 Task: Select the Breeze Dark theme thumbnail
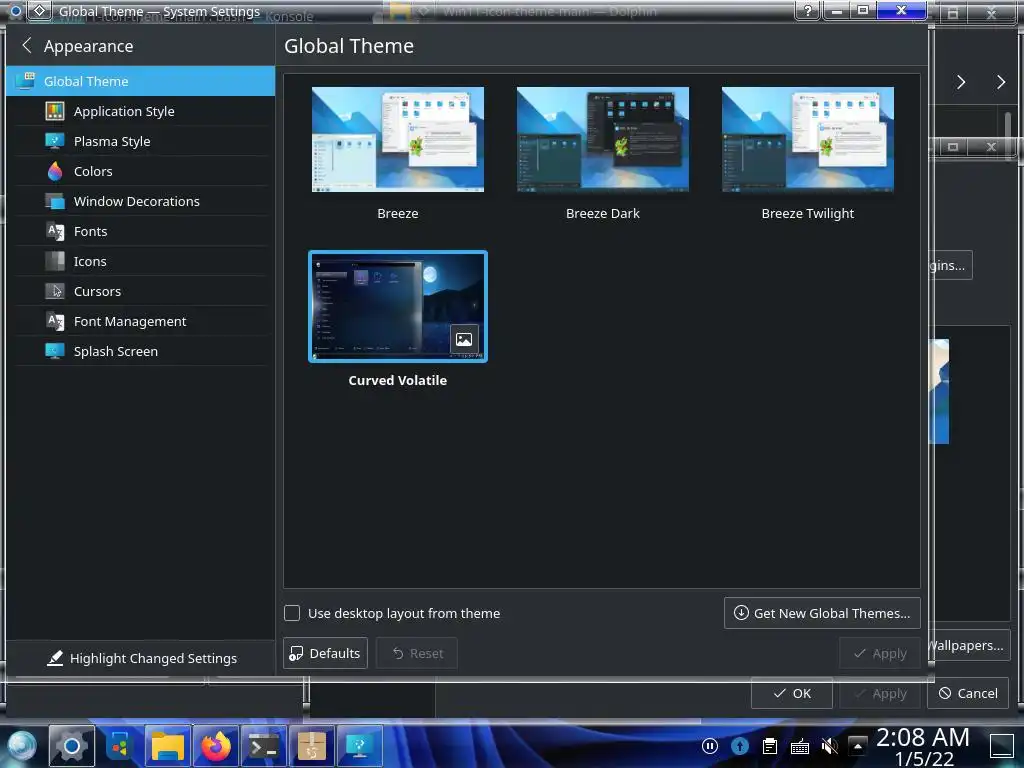(603, 139)
